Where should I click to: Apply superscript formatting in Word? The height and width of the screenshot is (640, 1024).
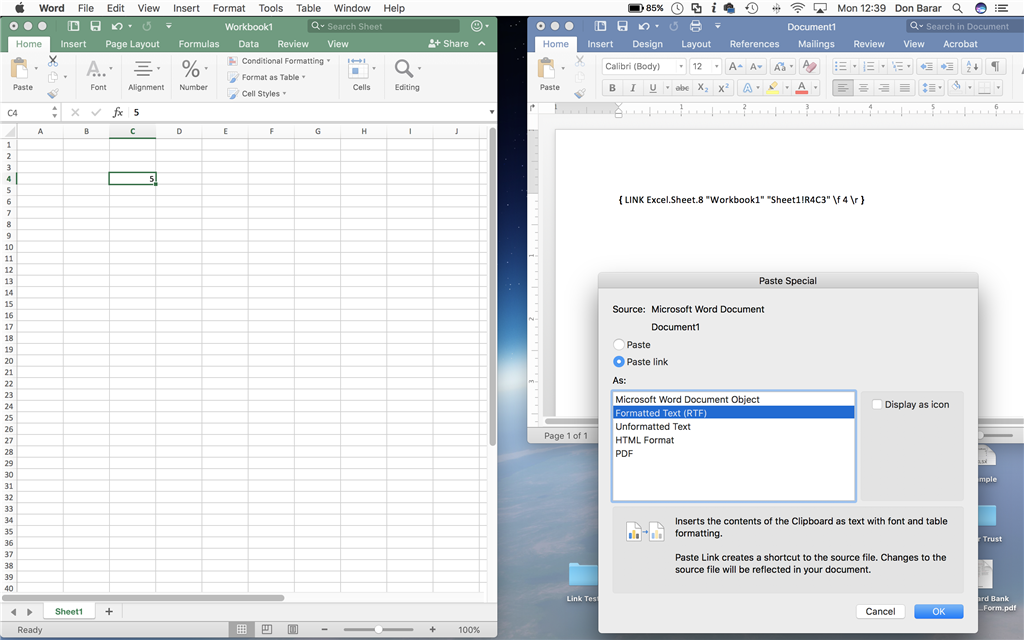click(x=723, y=88)
